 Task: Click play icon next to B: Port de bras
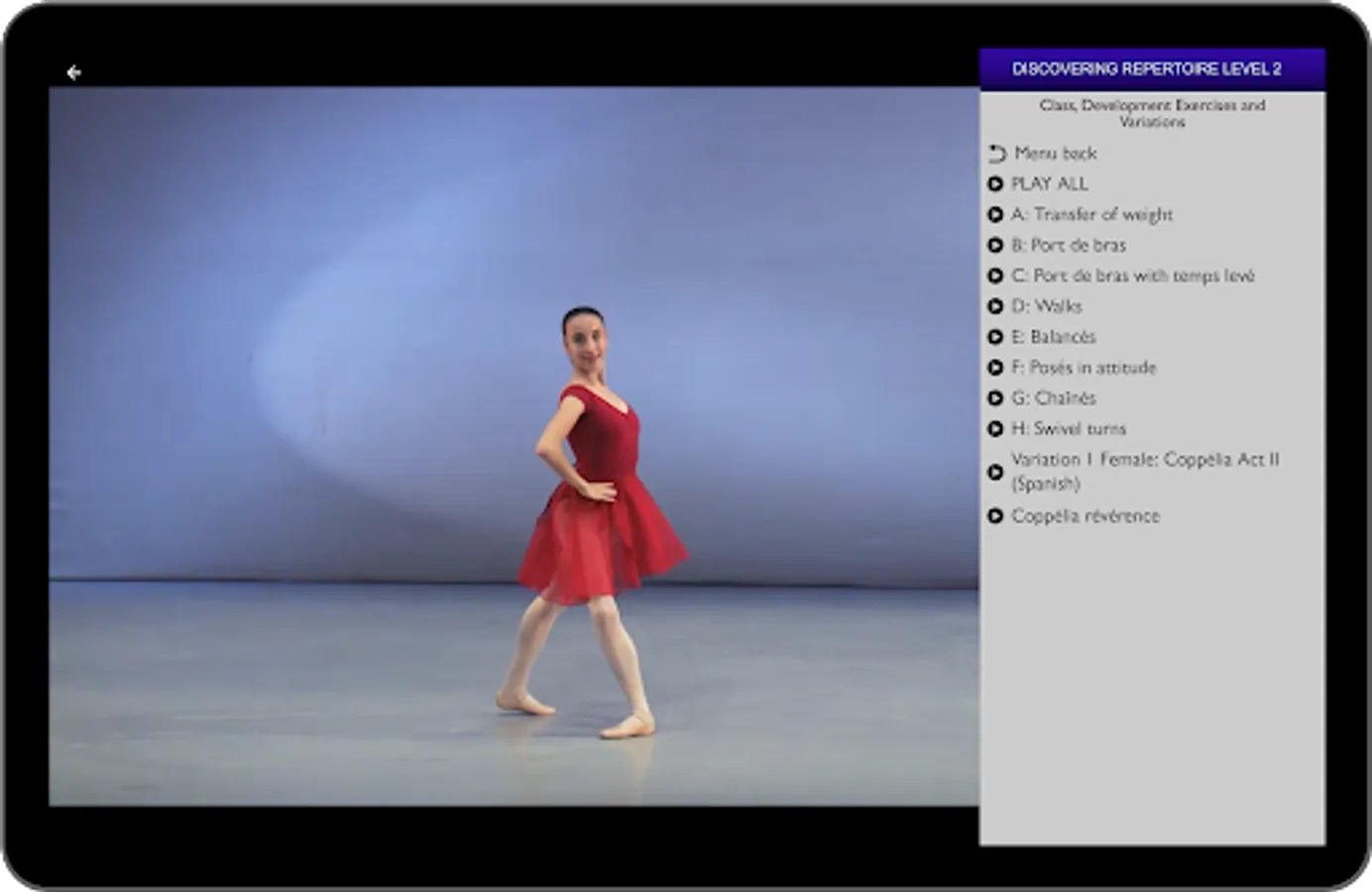[x=995, y=246]
